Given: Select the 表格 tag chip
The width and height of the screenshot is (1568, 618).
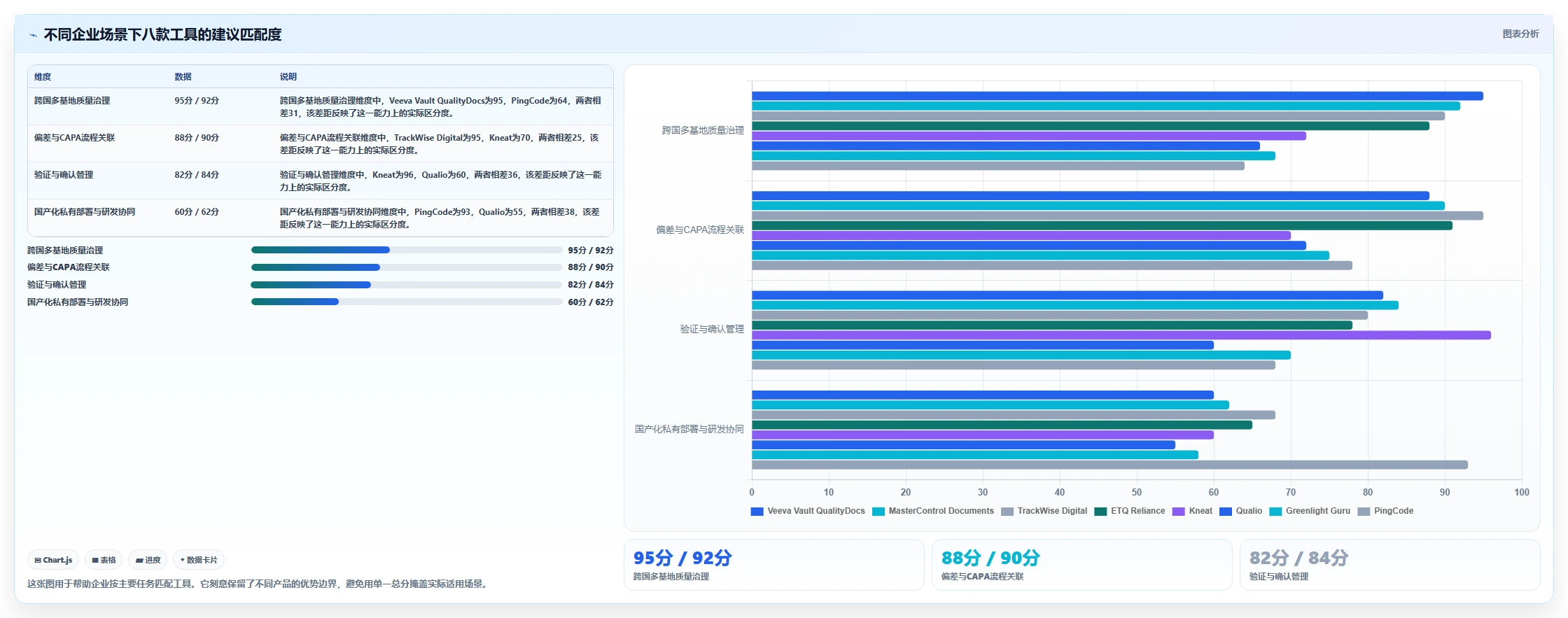Looking at the screenshot, I should click(104, 560).
